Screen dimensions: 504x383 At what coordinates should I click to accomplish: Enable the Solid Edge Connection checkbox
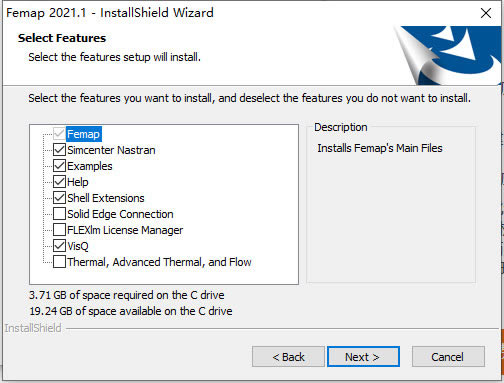click(59, 214)
